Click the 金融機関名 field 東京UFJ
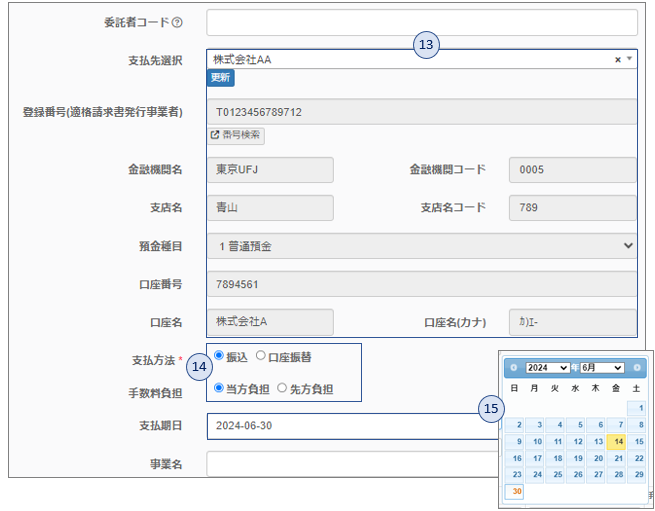This screenshot has width=655, height=511. [271, 170]
